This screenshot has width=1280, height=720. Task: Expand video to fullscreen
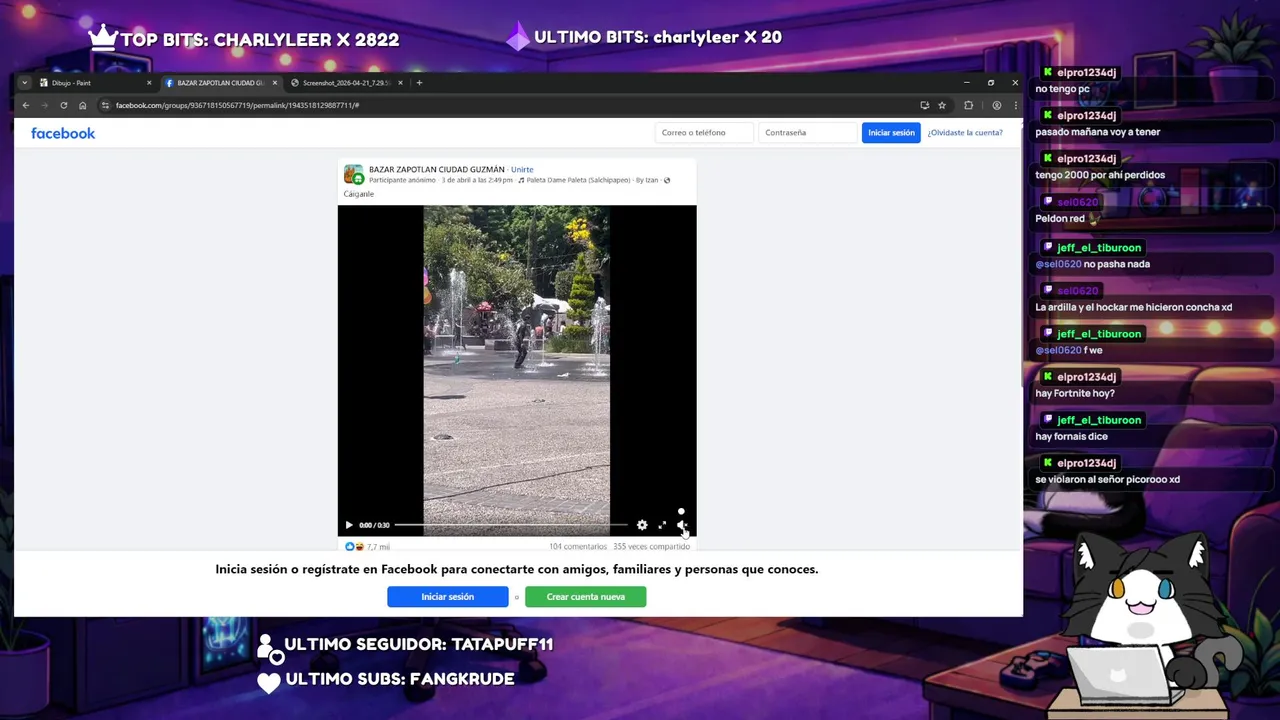[x=662, y=525]
